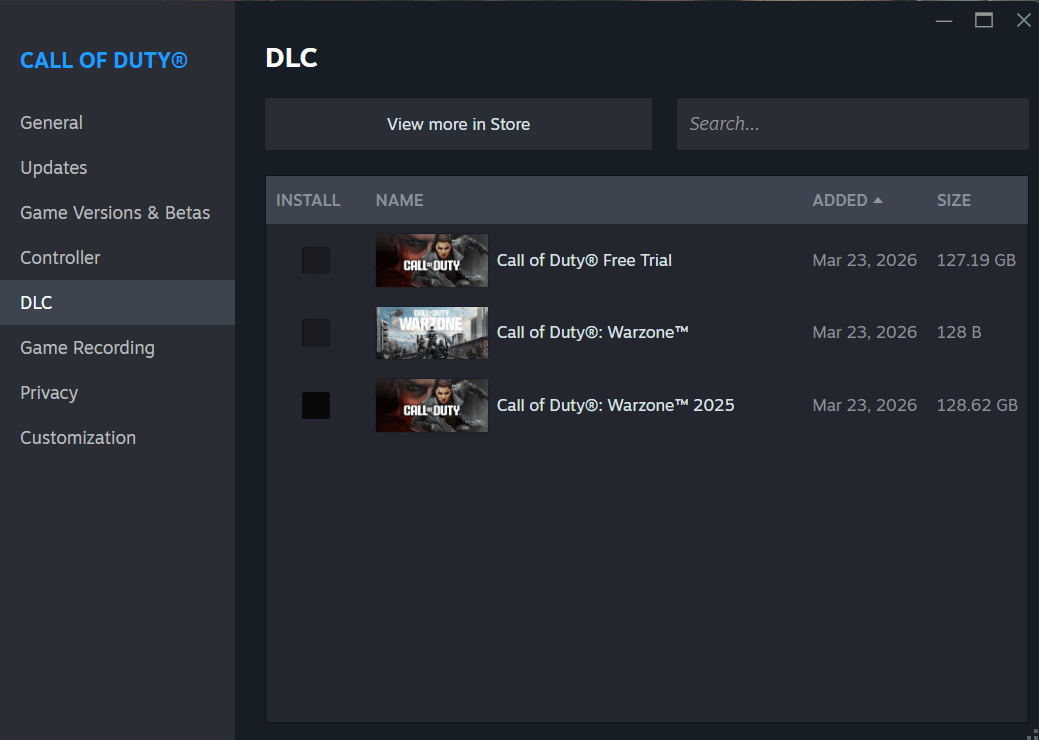1039x740 pixels.
Task: Toggle install checkbox for Call of Duty: Warzone
Action: [x=316, y=333]
